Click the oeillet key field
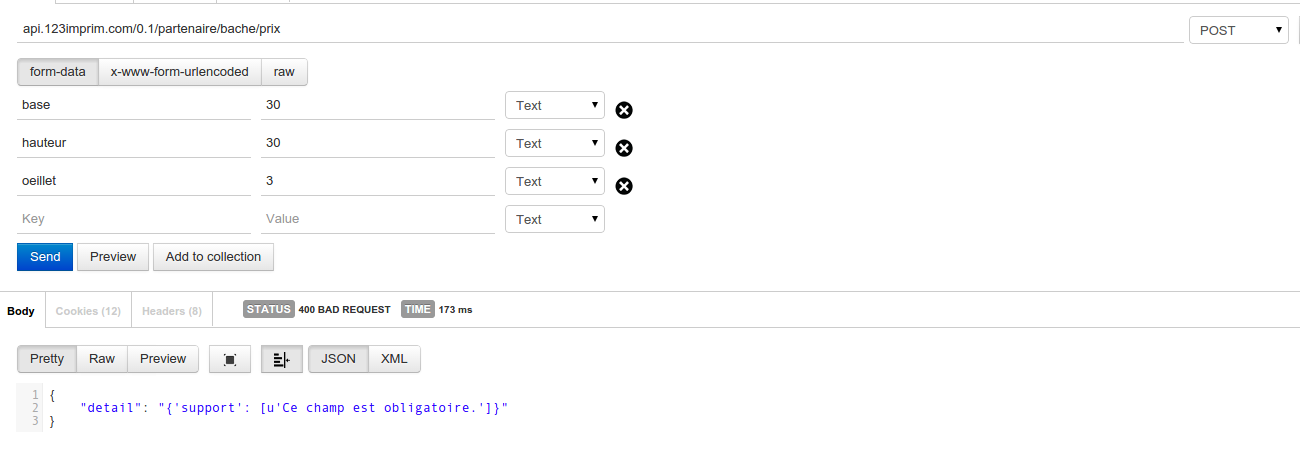Screen dimensions: 1300x453 click(x=134, y=181)
